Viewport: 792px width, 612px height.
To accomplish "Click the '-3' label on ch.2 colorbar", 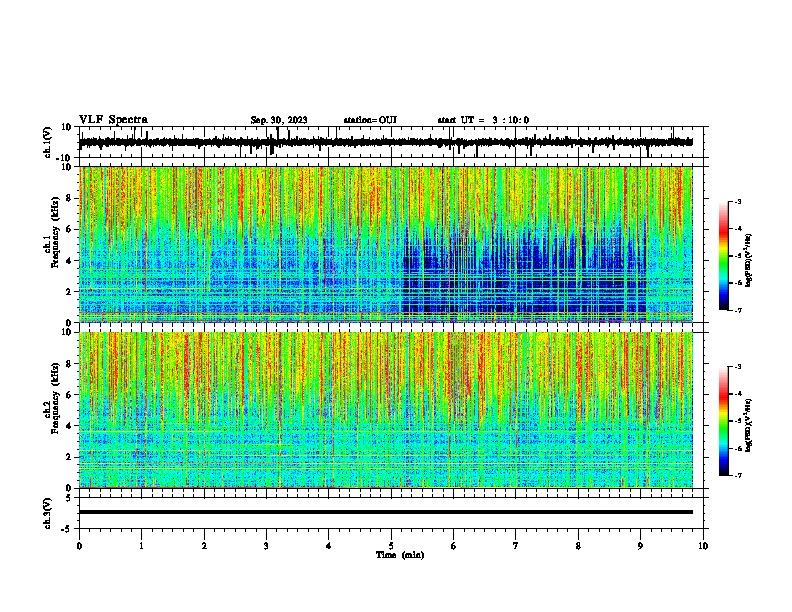I will click(x=738, y=367).
